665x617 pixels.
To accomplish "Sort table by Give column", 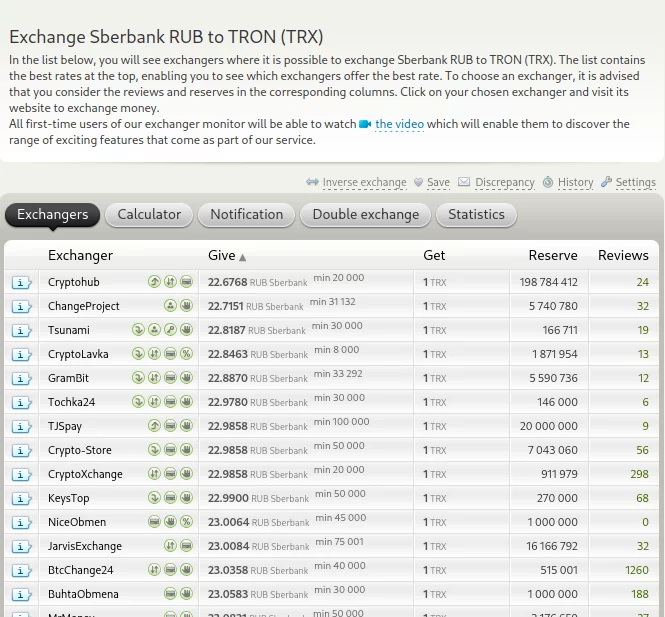I will coord(221,256).
